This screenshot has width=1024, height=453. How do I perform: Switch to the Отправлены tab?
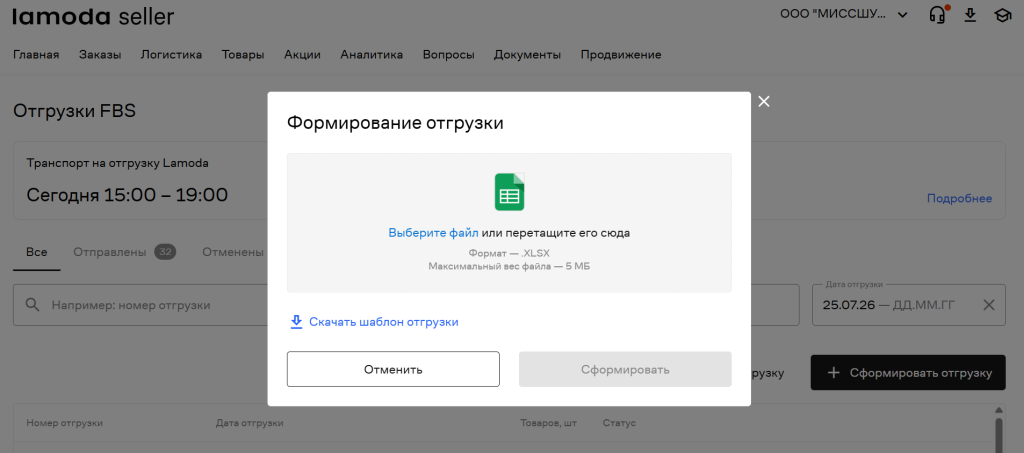click(125, 252)
